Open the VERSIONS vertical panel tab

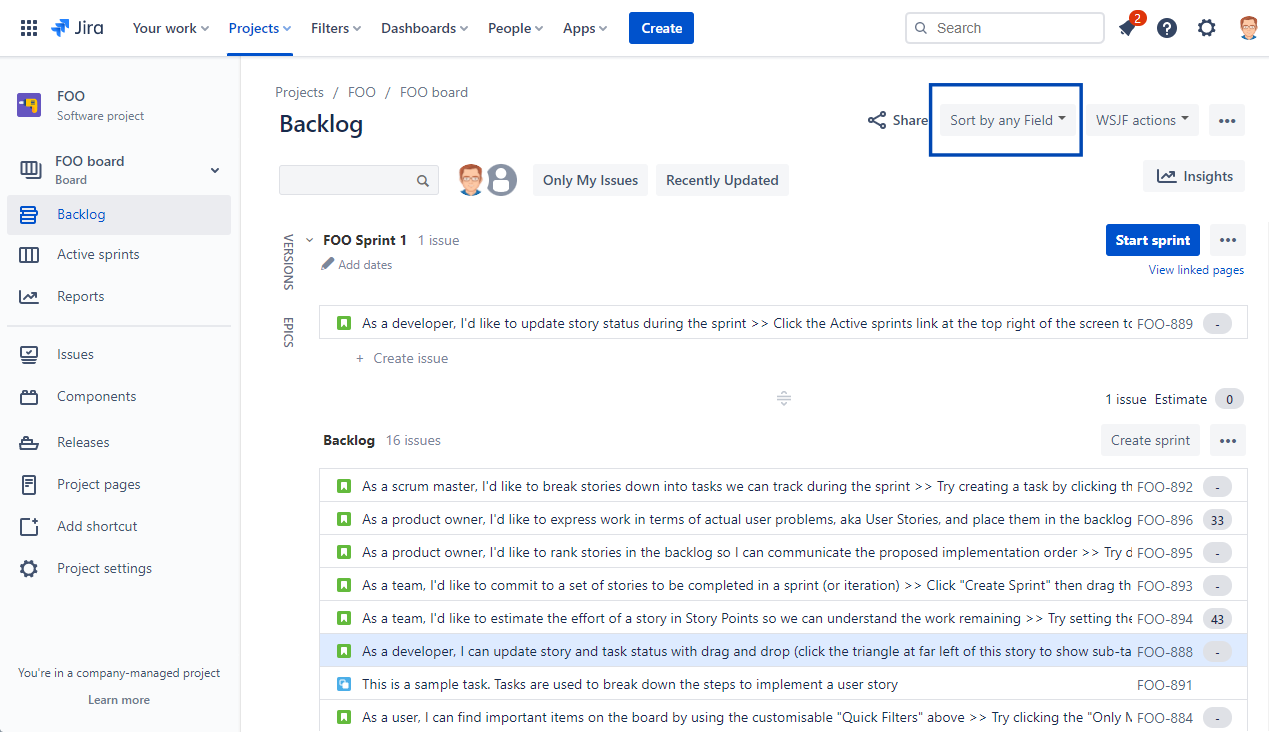(288, 262)
